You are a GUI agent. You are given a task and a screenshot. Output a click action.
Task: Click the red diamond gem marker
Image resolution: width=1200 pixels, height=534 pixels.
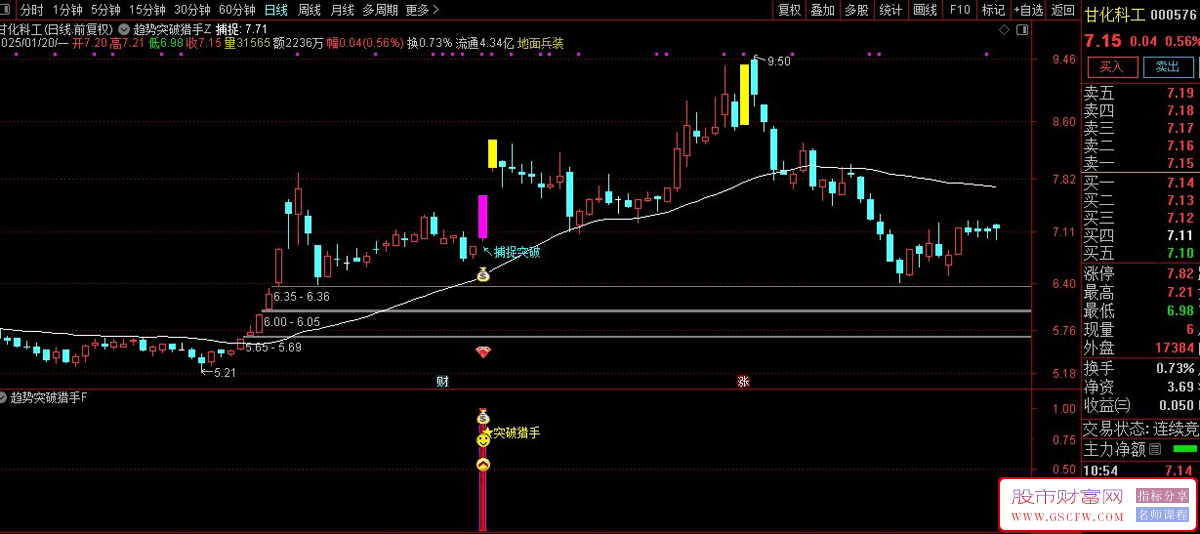(483, 351)
